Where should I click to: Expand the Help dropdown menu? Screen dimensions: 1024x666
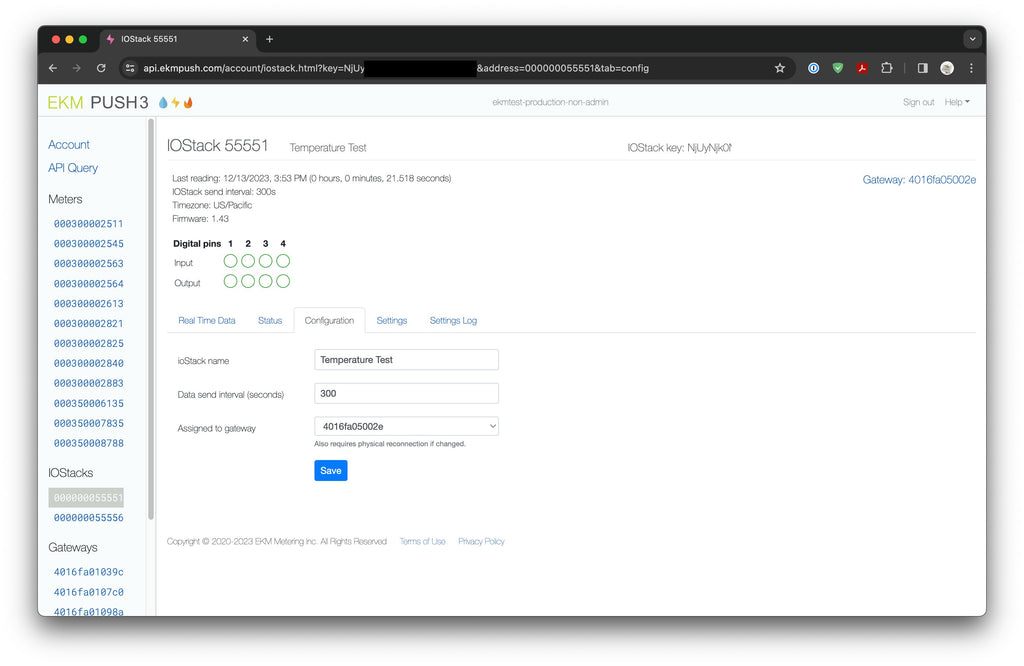click(957, 102)
